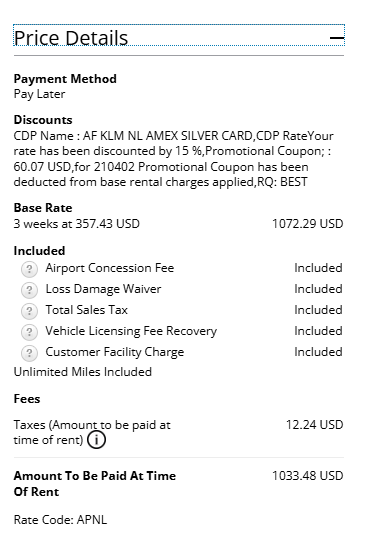Click the Unlimited Miles Included text
Image resolution: width=379 pixels, height=542 pixels.
click(x=83, y=372)
